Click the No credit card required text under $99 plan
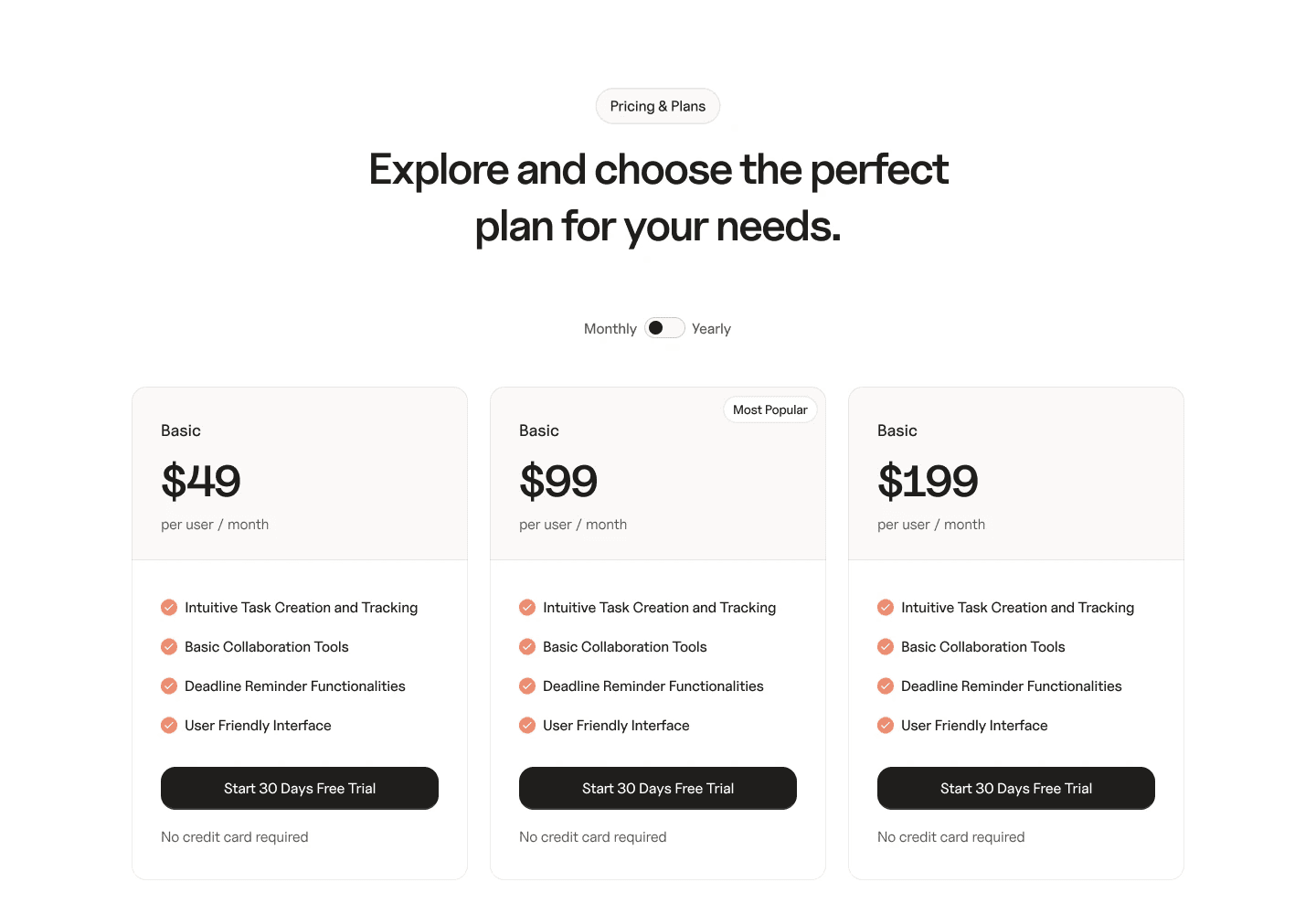 click(592, 836)
